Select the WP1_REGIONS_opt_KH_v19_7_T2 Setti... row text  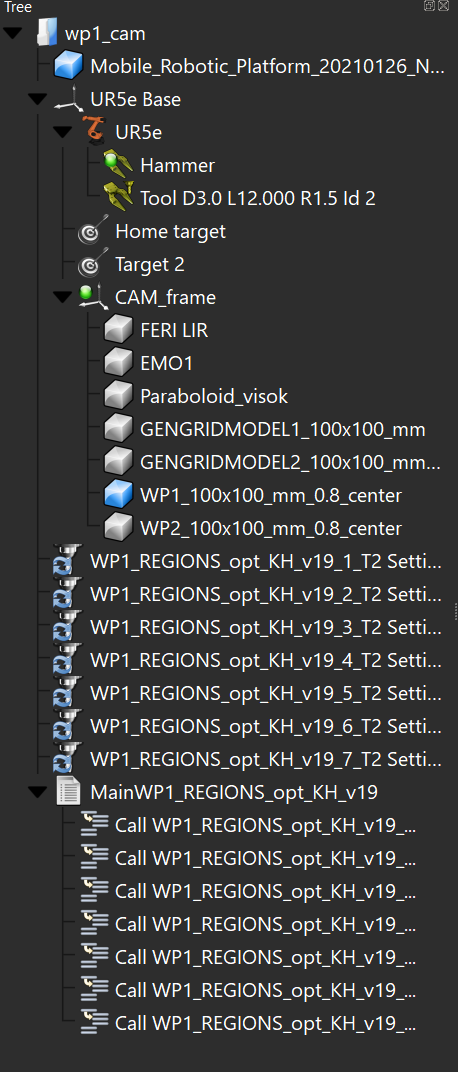click(x=265, y=758)
